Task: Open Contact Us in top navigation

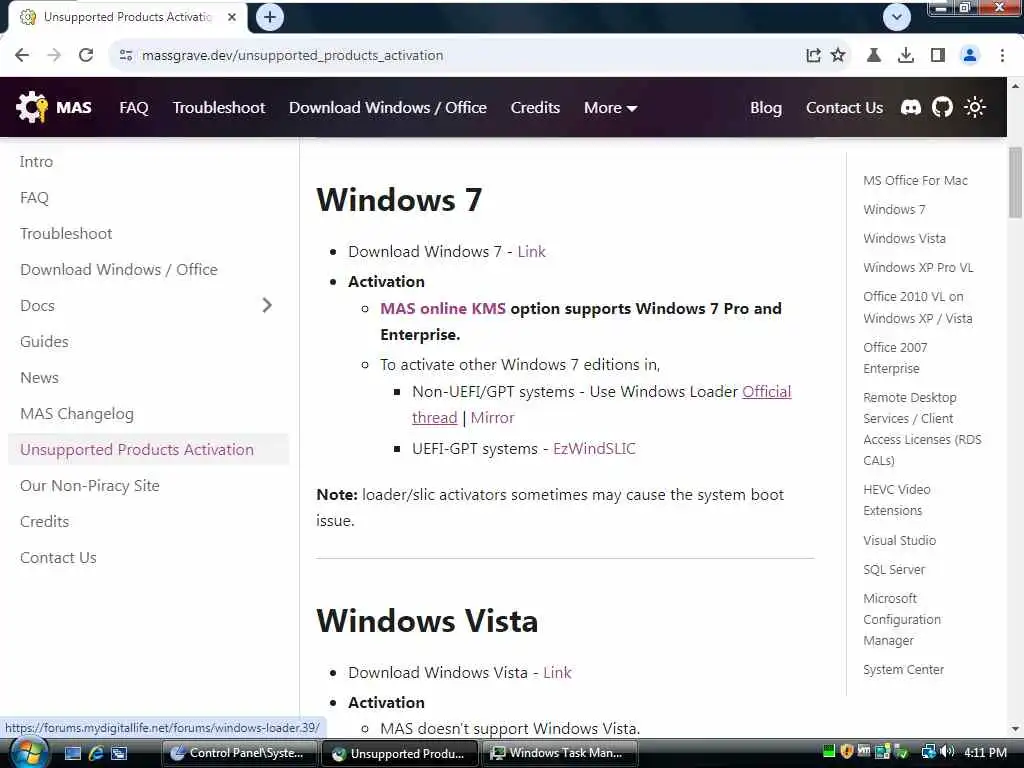Action: (x=844, y=108)
